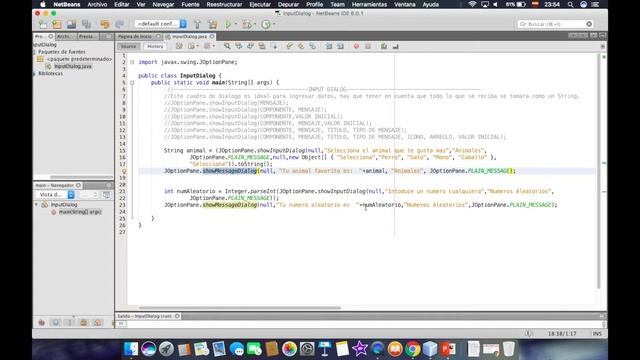Collapse the InputDialog node in Navigator
The image size is (640, 360).
click(36, 205)
